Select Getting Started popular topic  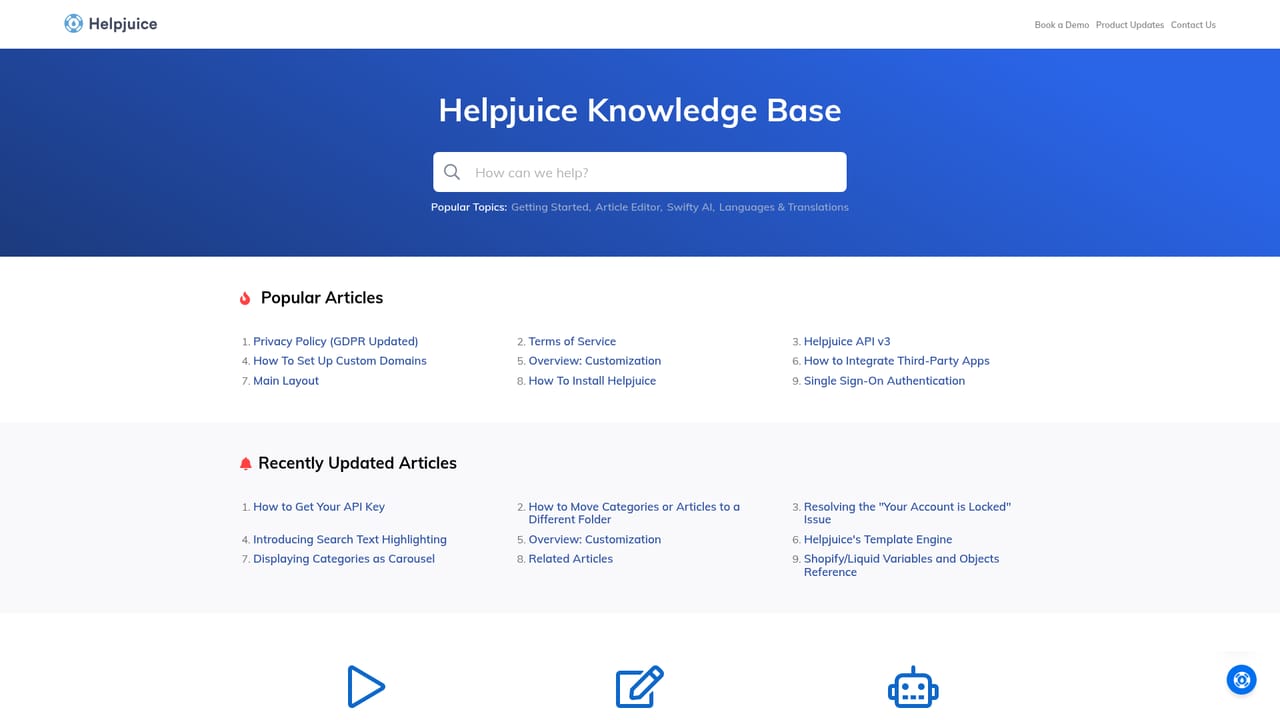(x=550, y=207)
